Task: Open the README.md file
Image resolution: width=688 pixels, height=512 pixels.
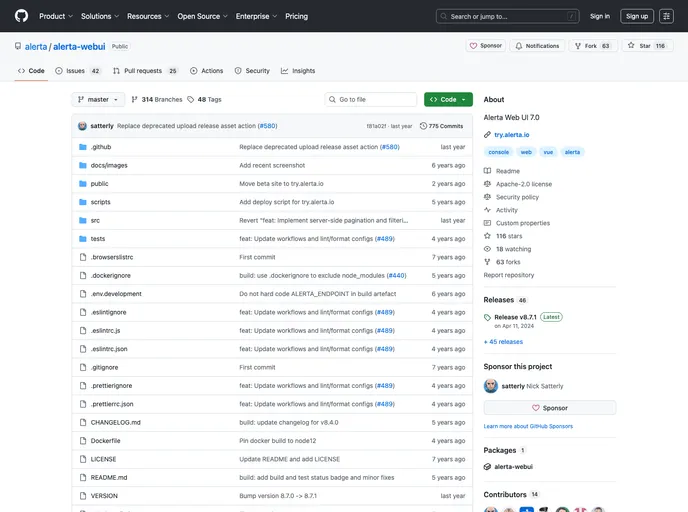Action: [x=109, y=478]
